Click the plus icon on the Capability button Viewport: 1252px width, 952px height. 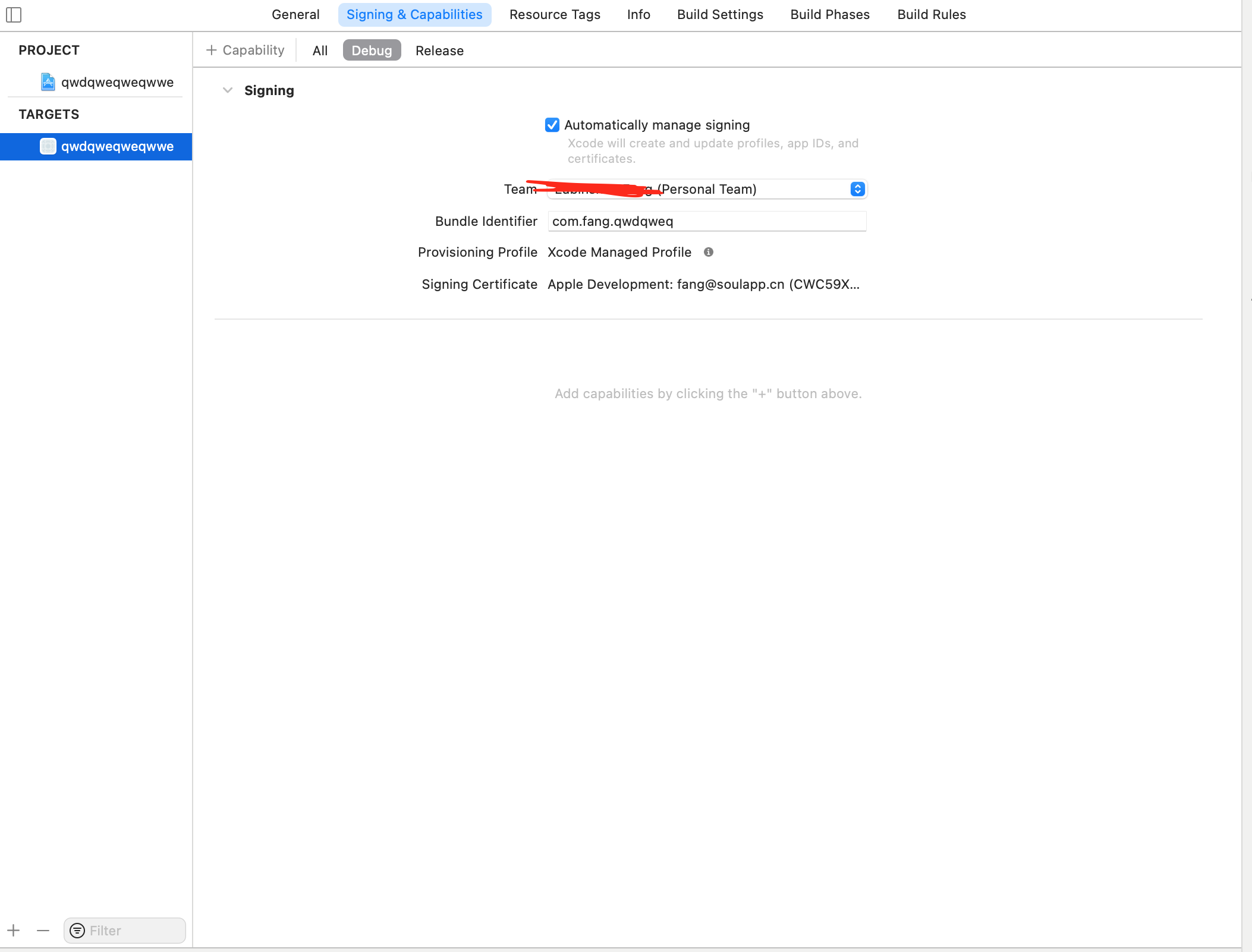pyautogui.click(x=212, y=50)
